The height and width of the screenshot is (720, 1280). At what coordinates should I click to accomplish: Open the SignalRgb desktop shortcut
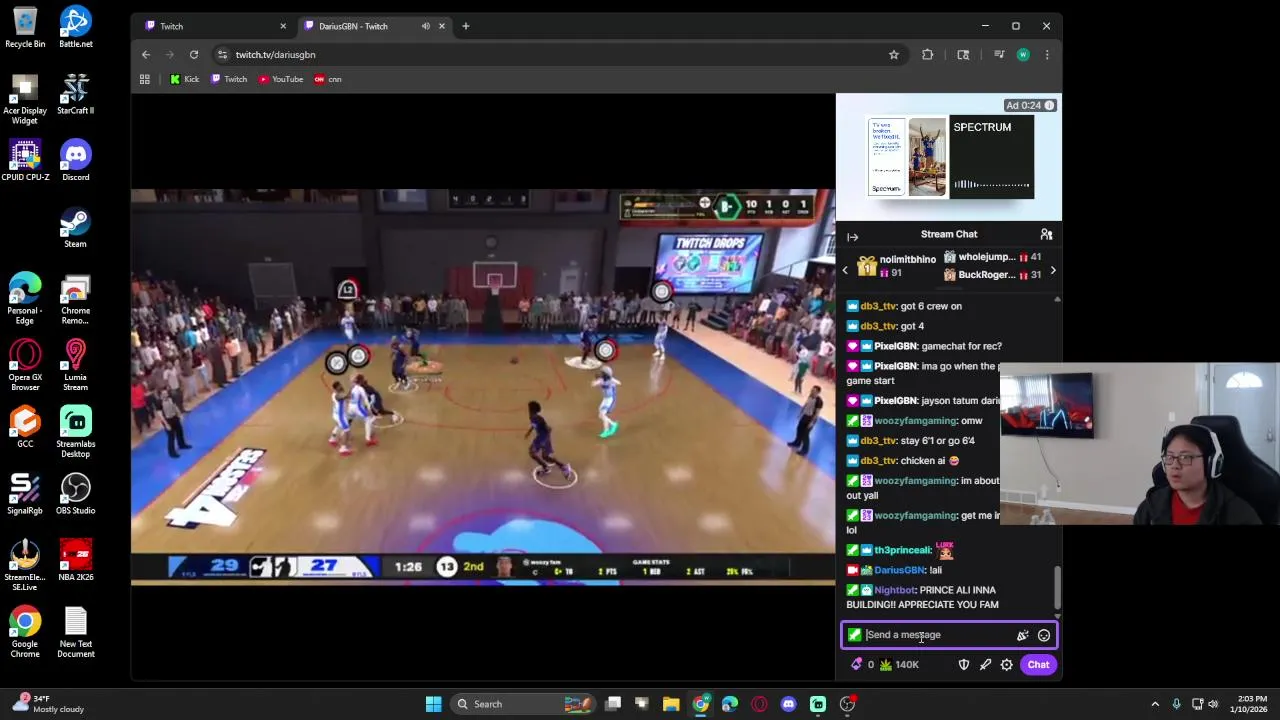pyautogui.click(x=25, y=494)
